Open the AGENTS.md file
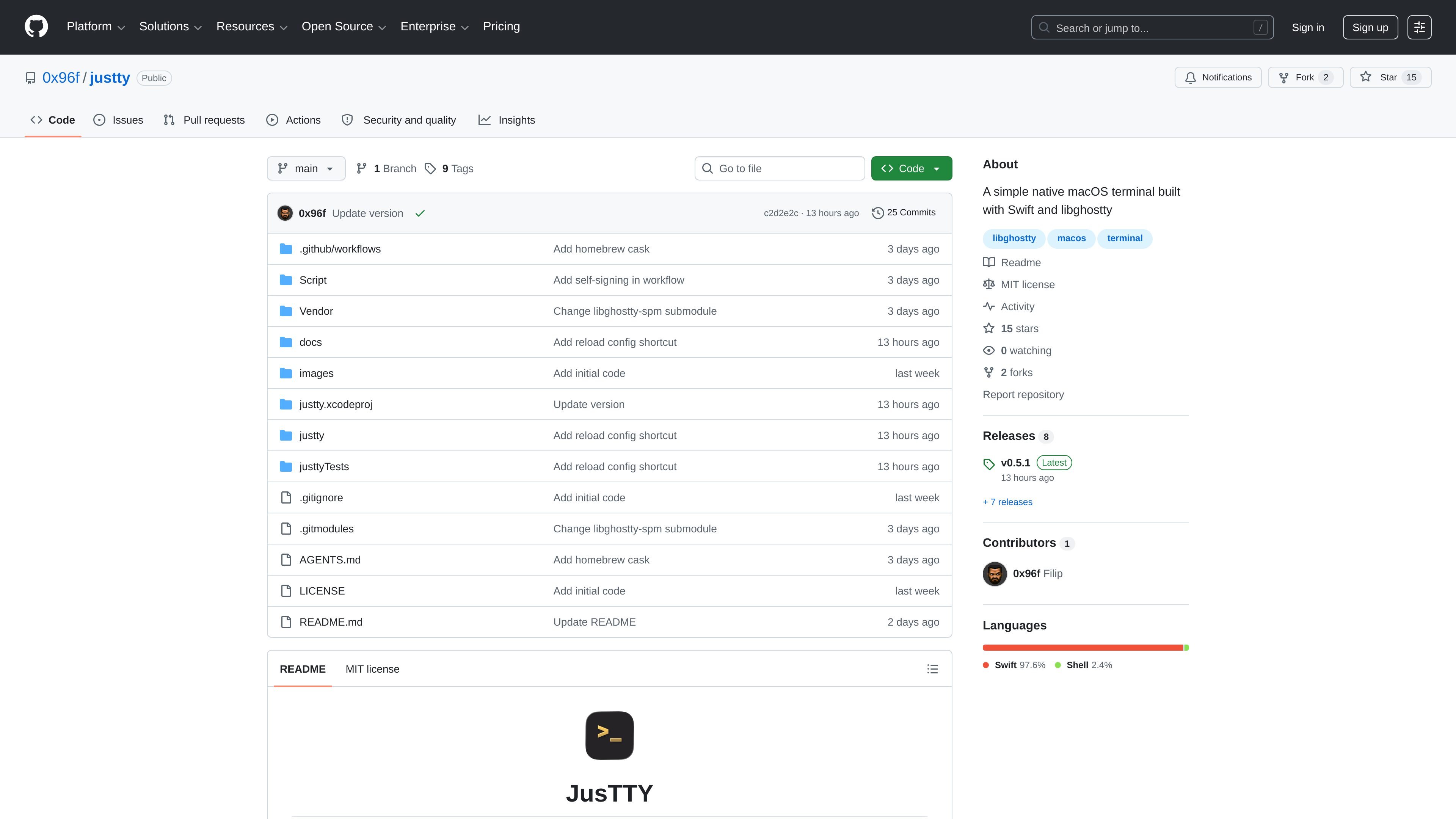This screenshot has height=819, width=1456. click(x=330, y=560)
